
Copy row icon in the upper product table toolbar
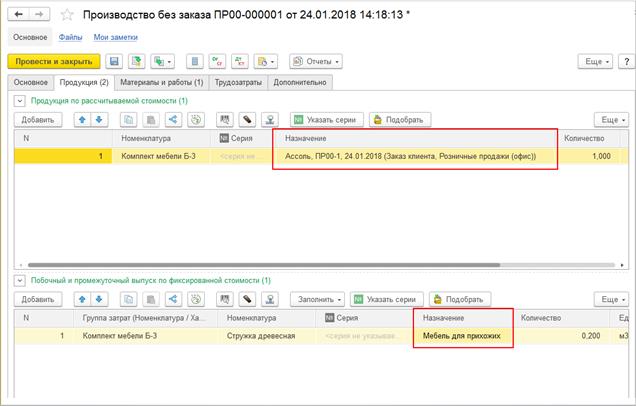point(129,120)
